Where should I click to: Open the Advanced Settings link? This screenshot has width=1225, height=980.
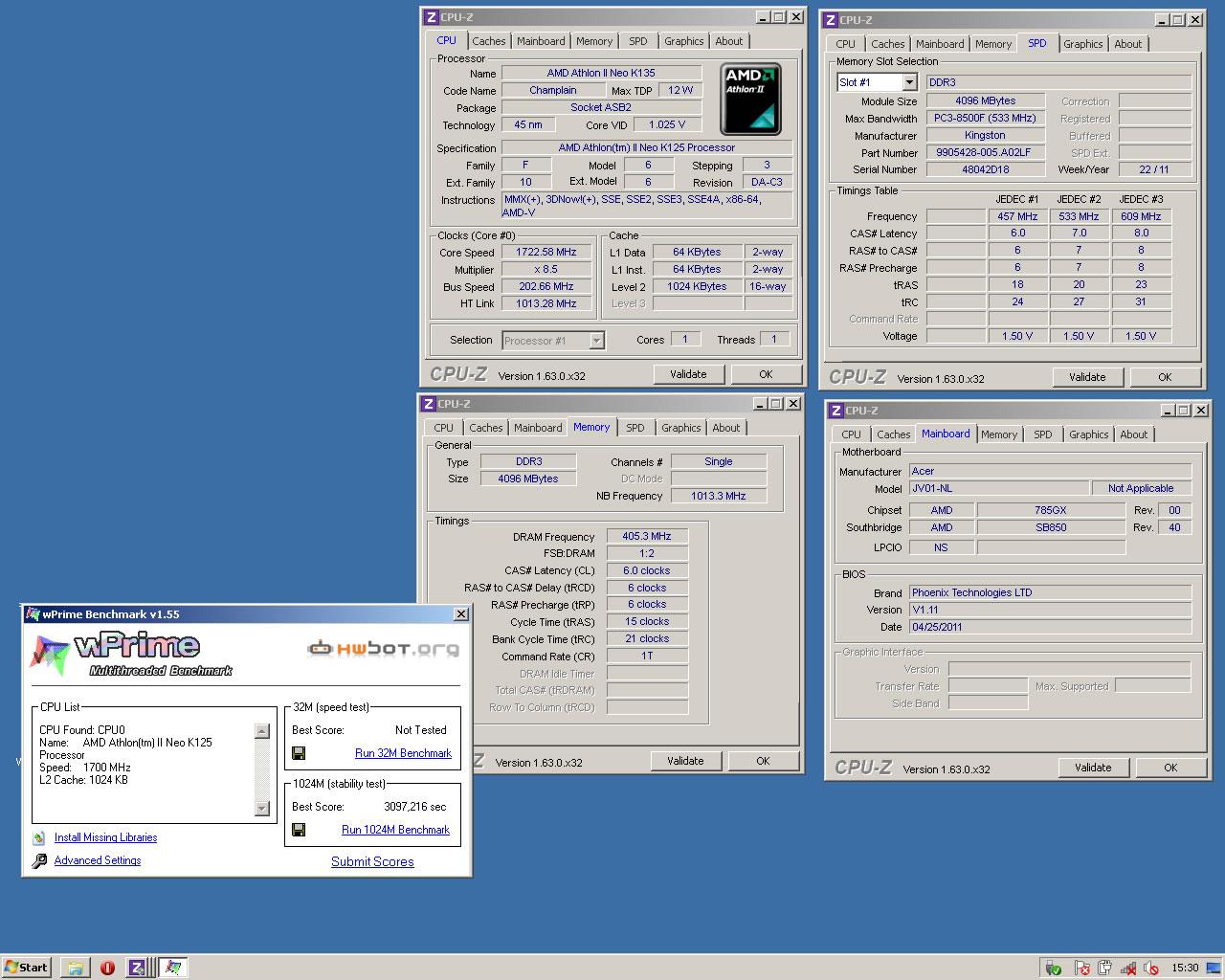tap(98, 860)
